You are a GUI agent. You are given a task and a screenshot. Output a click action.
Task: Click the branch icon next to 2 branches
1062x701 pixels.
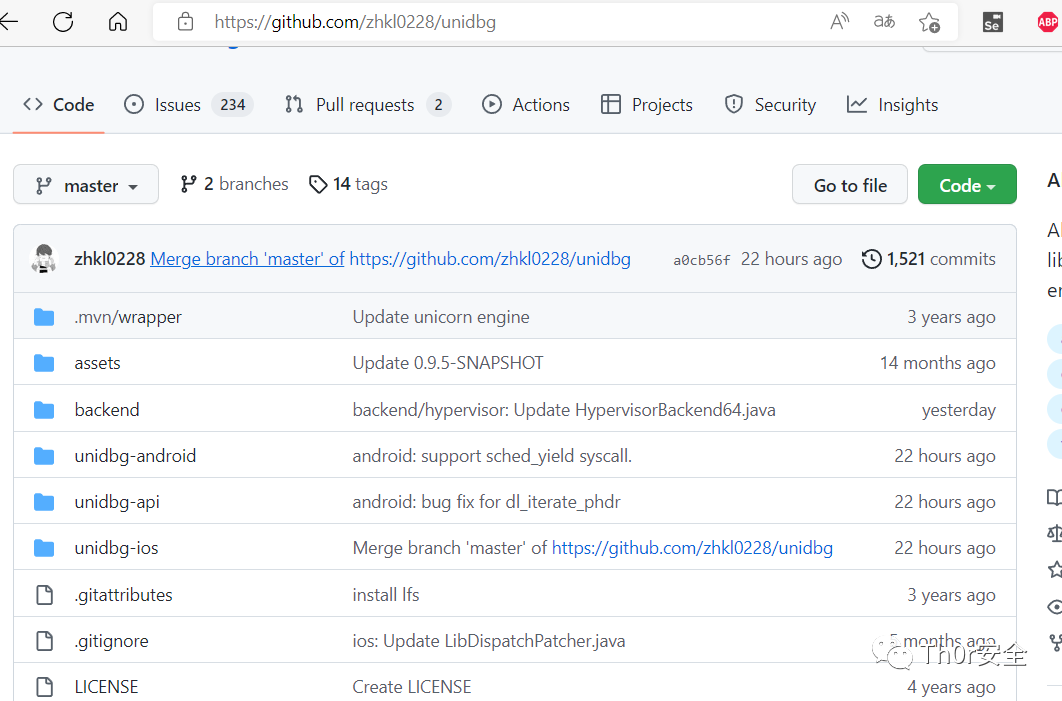point(188,184)
